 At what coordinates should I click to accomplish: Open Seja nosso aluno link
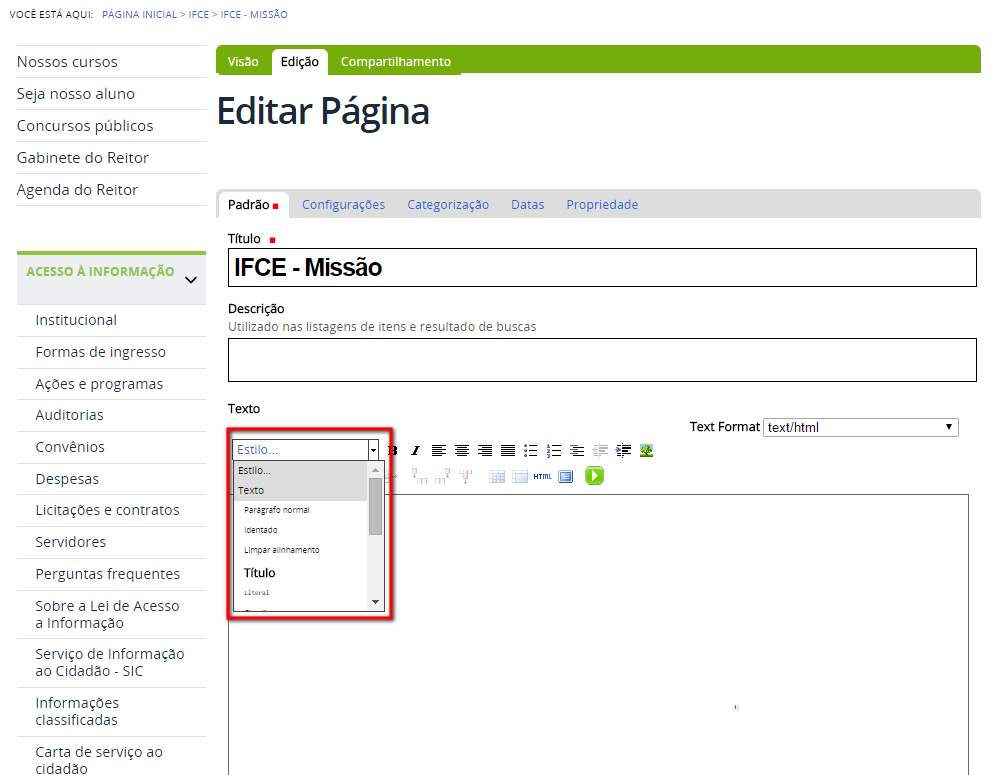pos(76,94)
